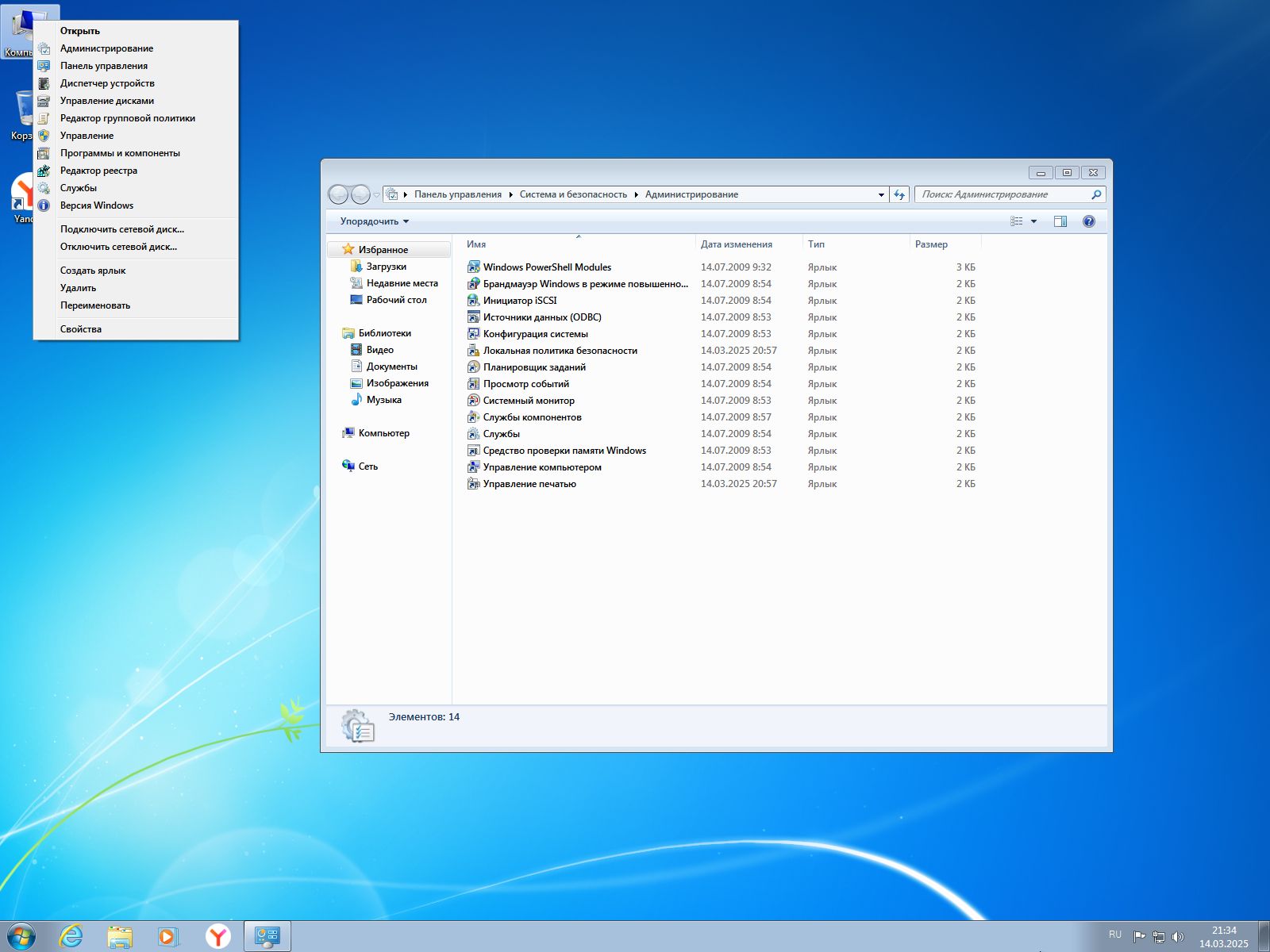Open recent pages dropdown near back button

point(376,194)
